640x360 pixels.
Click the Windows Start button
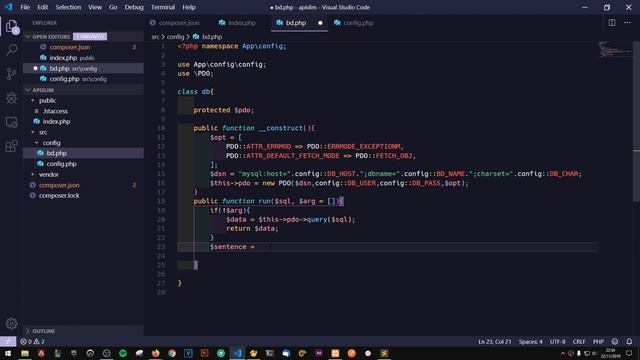8,353
